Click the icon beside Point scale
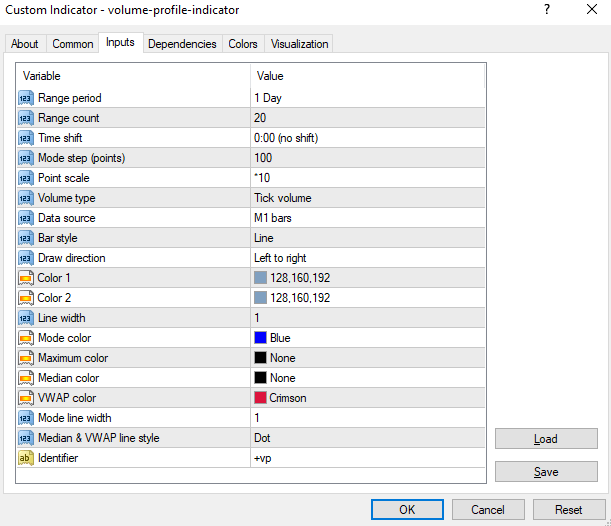Viewport: 611px width, 526px height. [x=26, y=178]
